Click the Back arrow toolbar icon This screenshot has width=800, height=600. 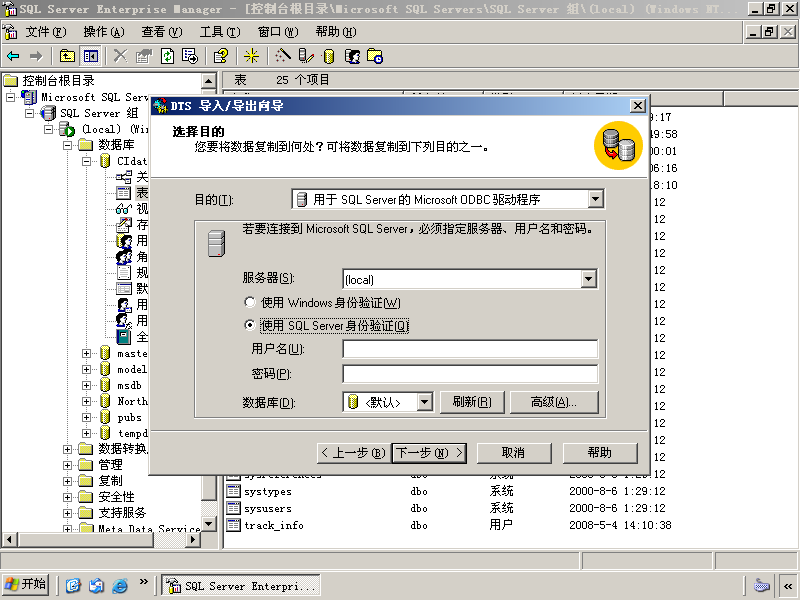coord(13,56)
